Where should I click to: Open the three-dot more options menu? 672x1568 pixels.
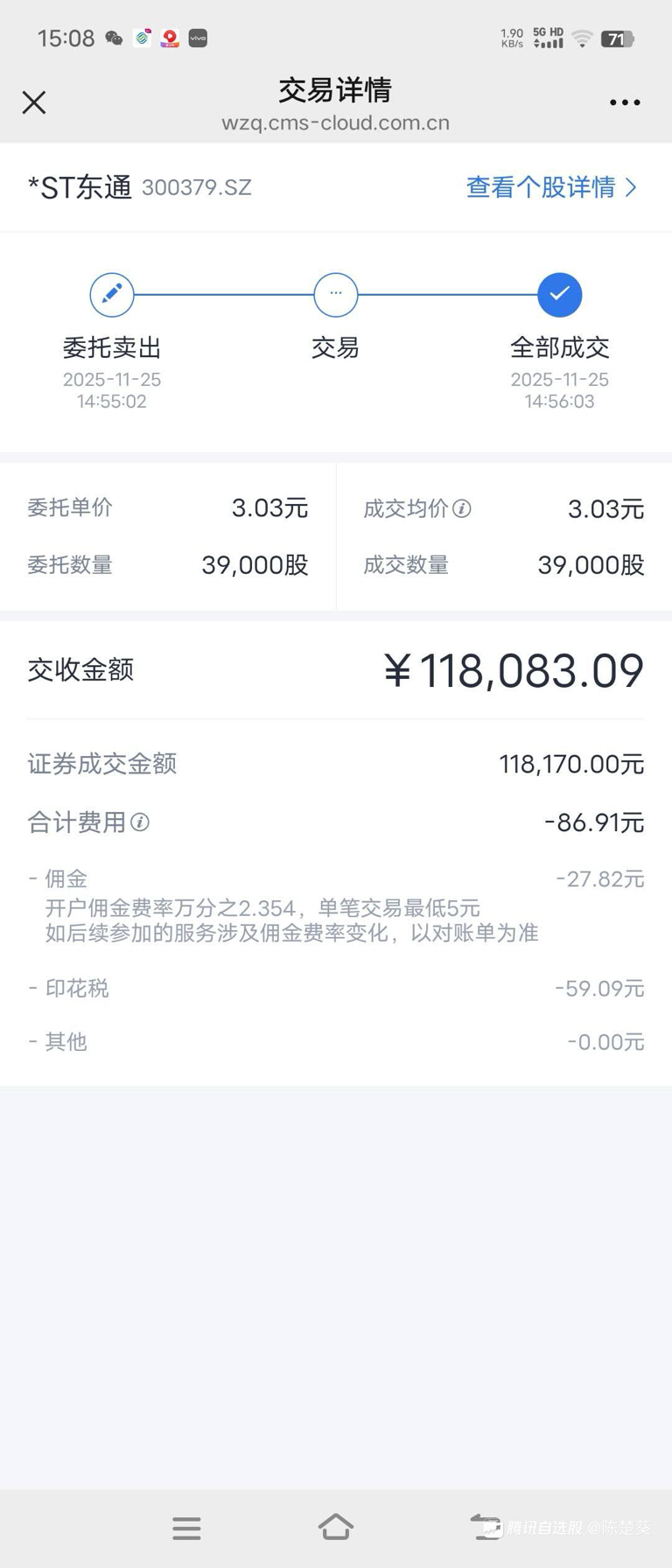click(625, 102)
